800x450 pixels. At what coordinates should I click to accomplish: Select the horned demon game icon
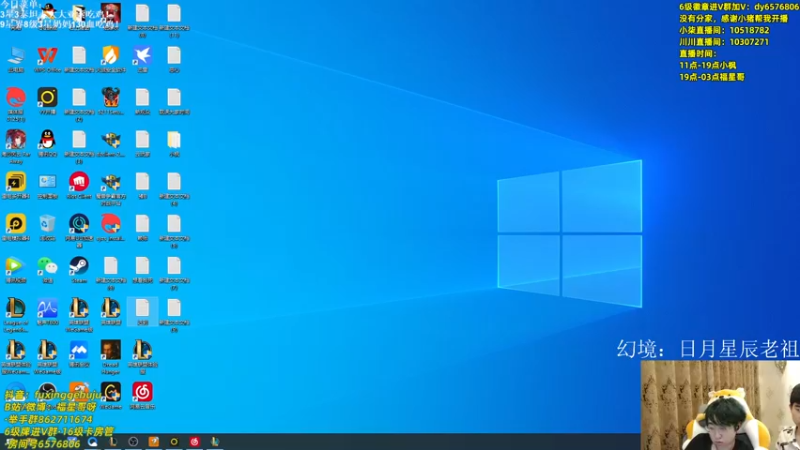point(111,97)
